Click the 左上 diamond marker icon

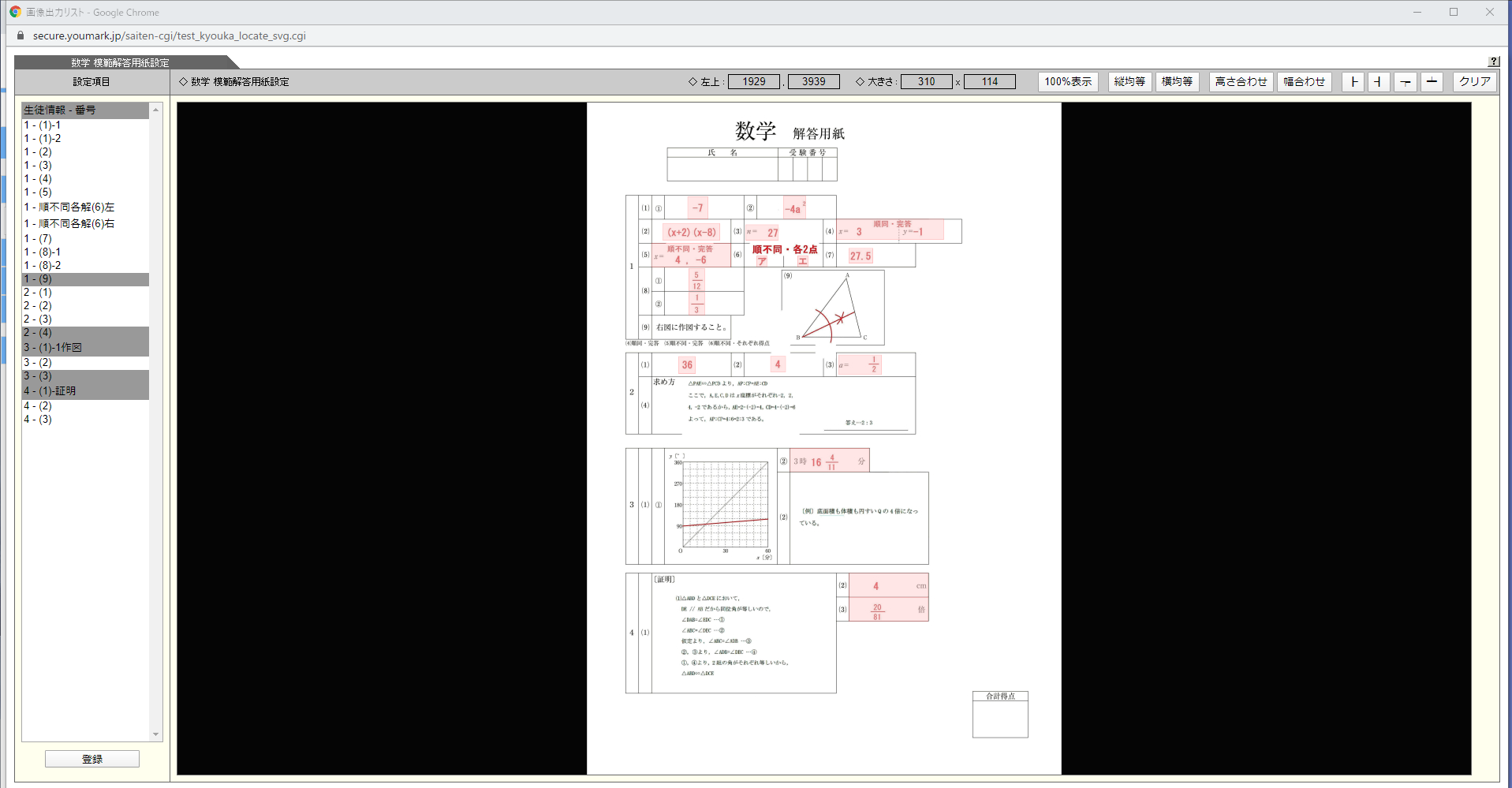(x=693, y=81)
